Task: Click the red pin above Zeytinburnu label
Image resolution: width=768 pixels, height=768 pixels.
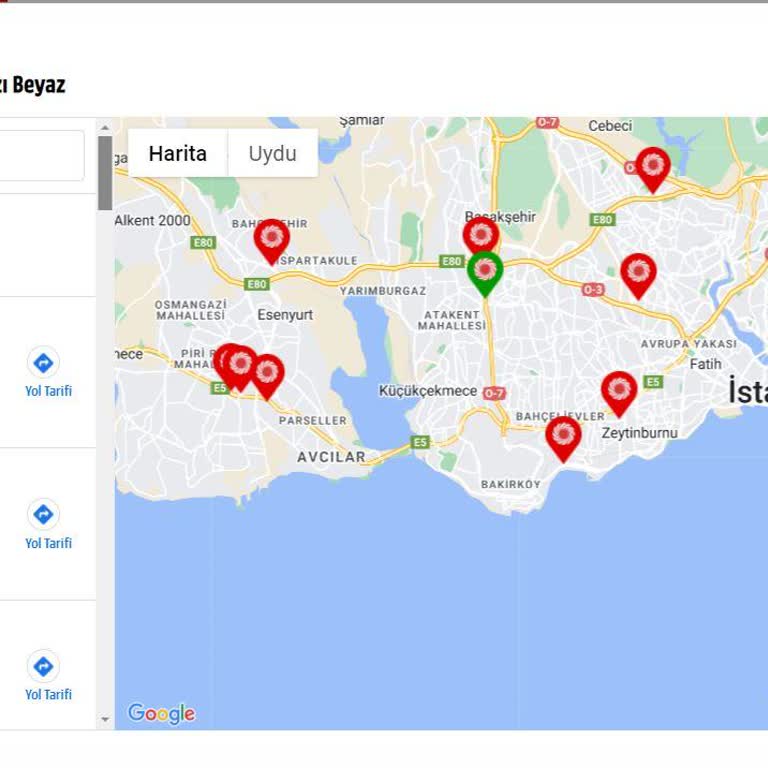Action: click(x=619, y=391)
